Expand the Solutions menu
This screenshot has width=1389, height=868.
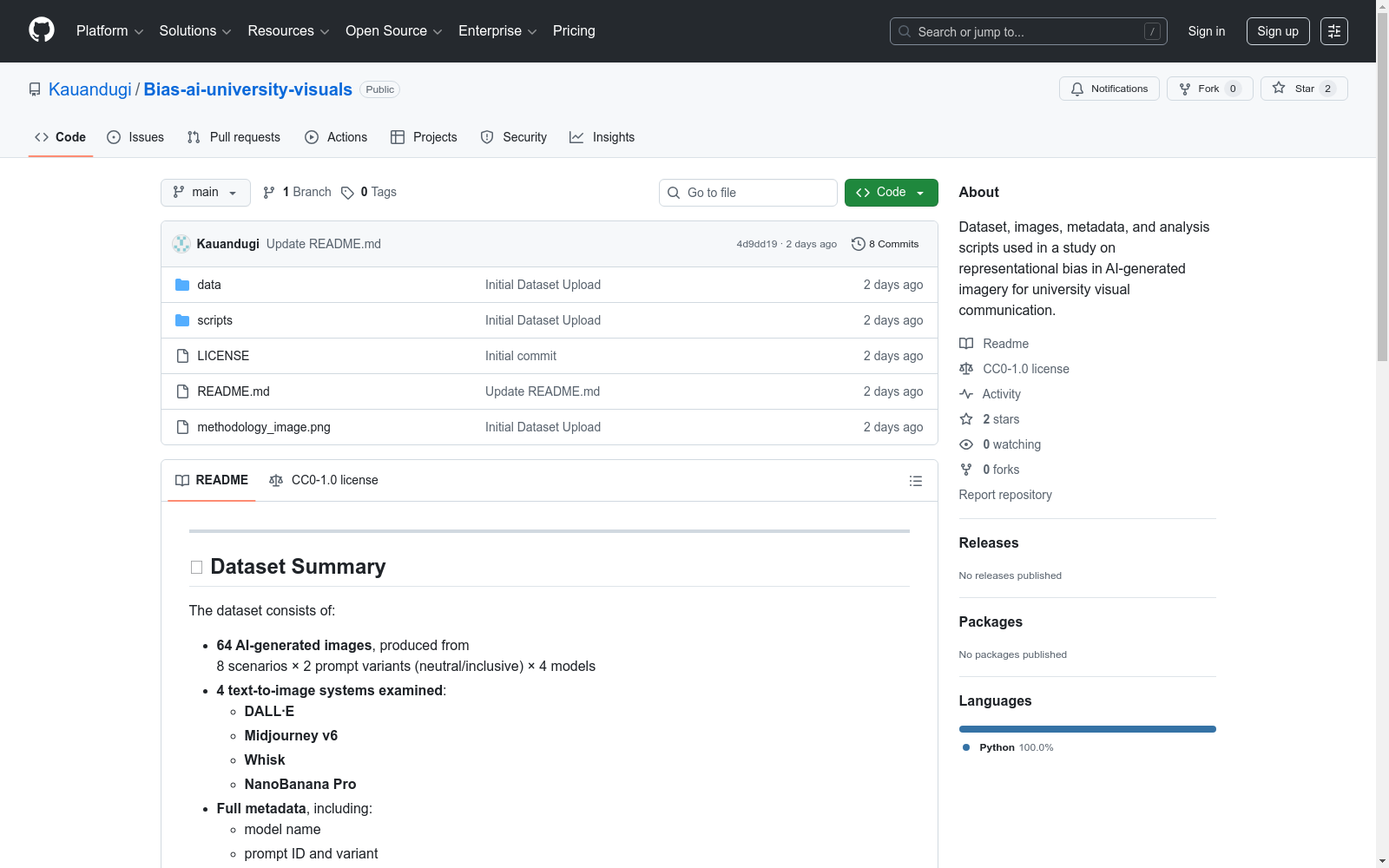pyautogui.click(x=195, y=31)
